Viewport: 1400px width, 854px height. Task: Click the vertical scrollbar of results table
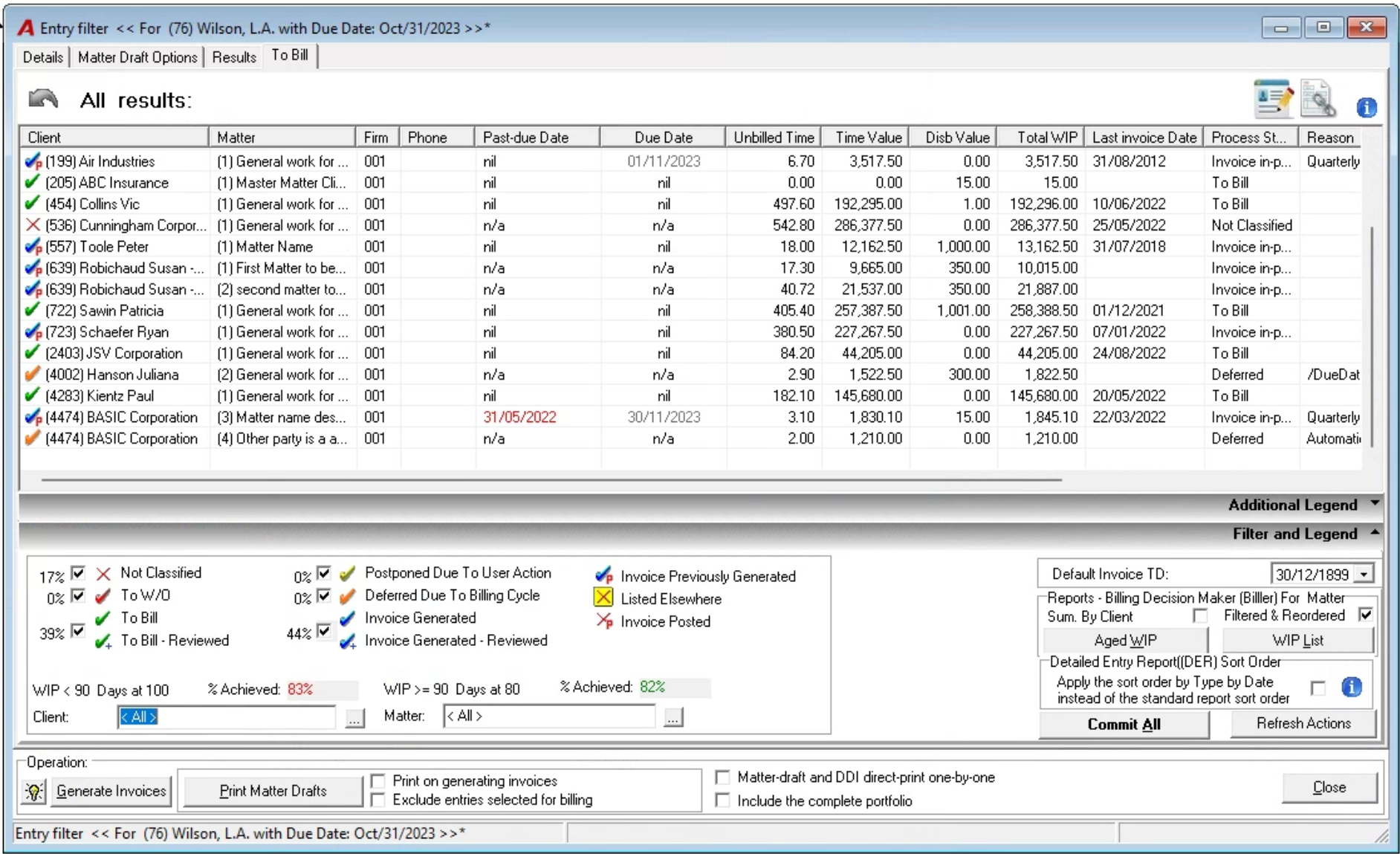click(x=1372, y=336)
